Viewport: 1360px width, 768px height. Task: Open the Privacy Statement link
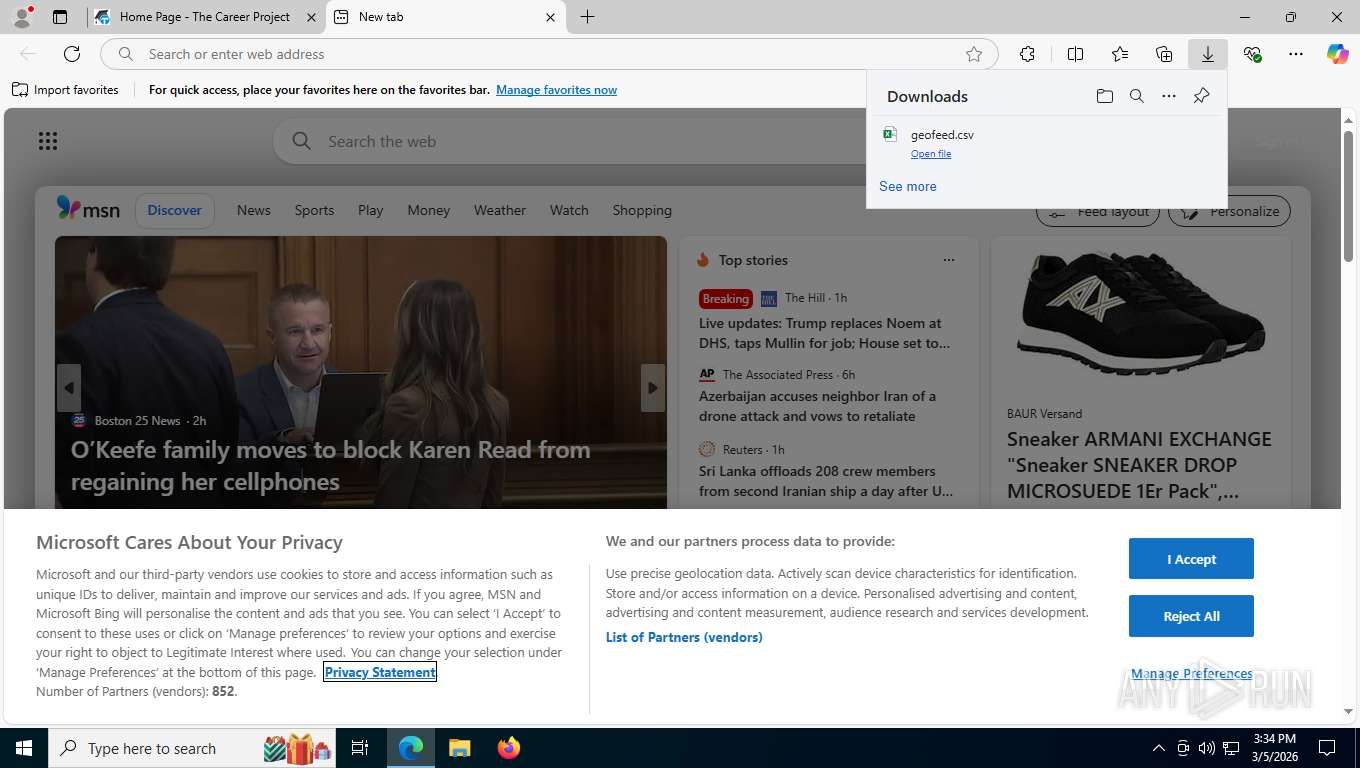(x=380, y=672)
